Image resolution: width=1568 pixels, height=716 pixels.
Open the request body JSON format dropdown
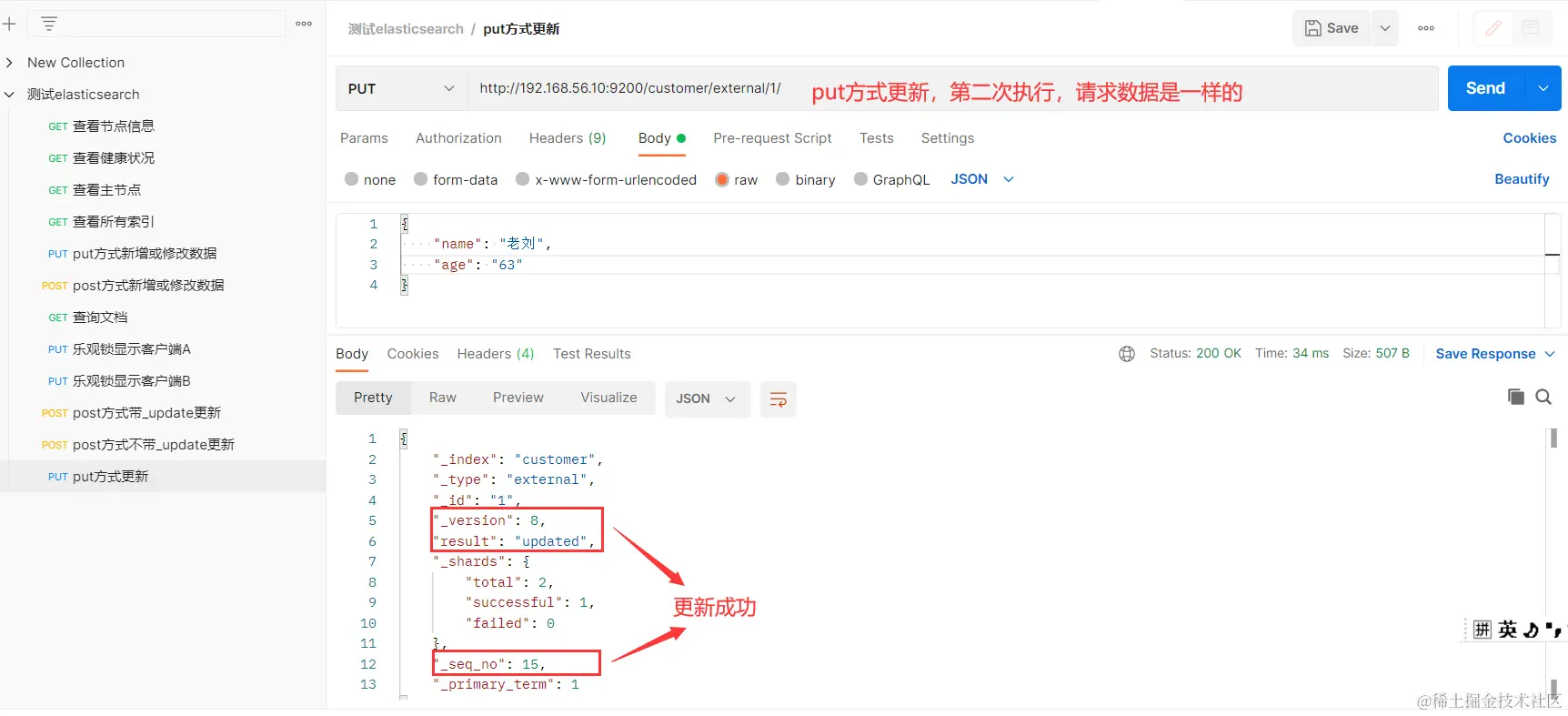coord(981,179)
